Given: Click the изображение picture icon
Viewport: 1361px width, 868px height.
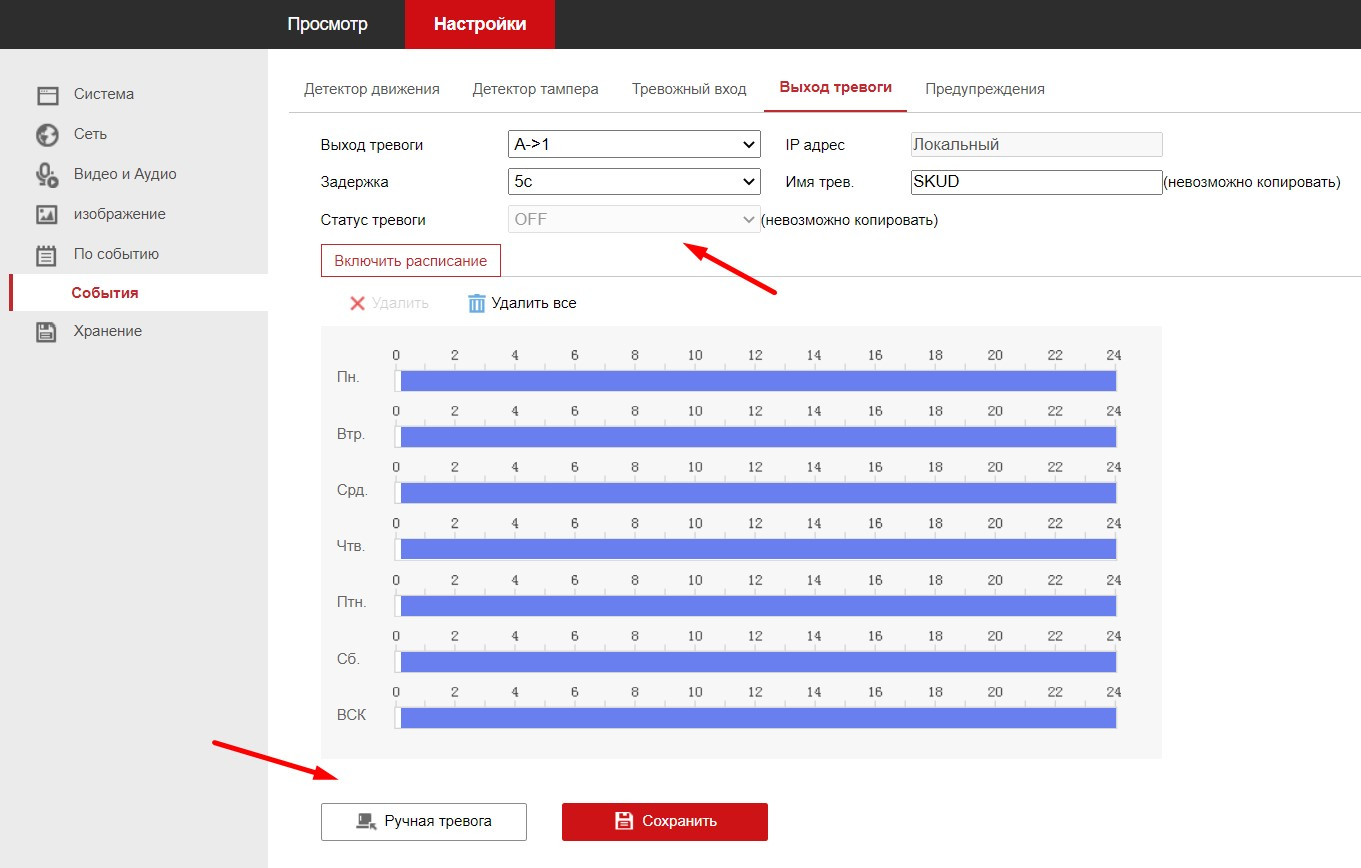Looking at the screenshot, I should (x=47, y=215).
